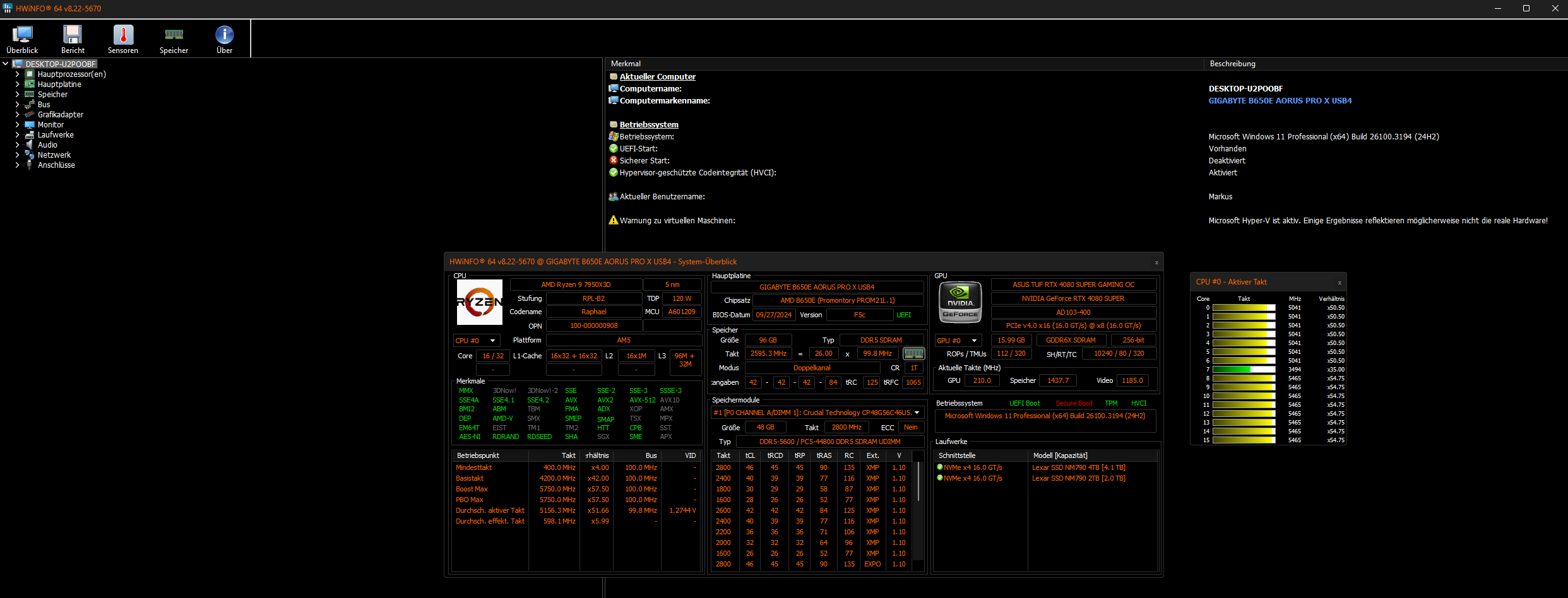Screen dimensions: 1568x598
Task: Click the Betriebspunkt table column header
Action: [490, 455]
